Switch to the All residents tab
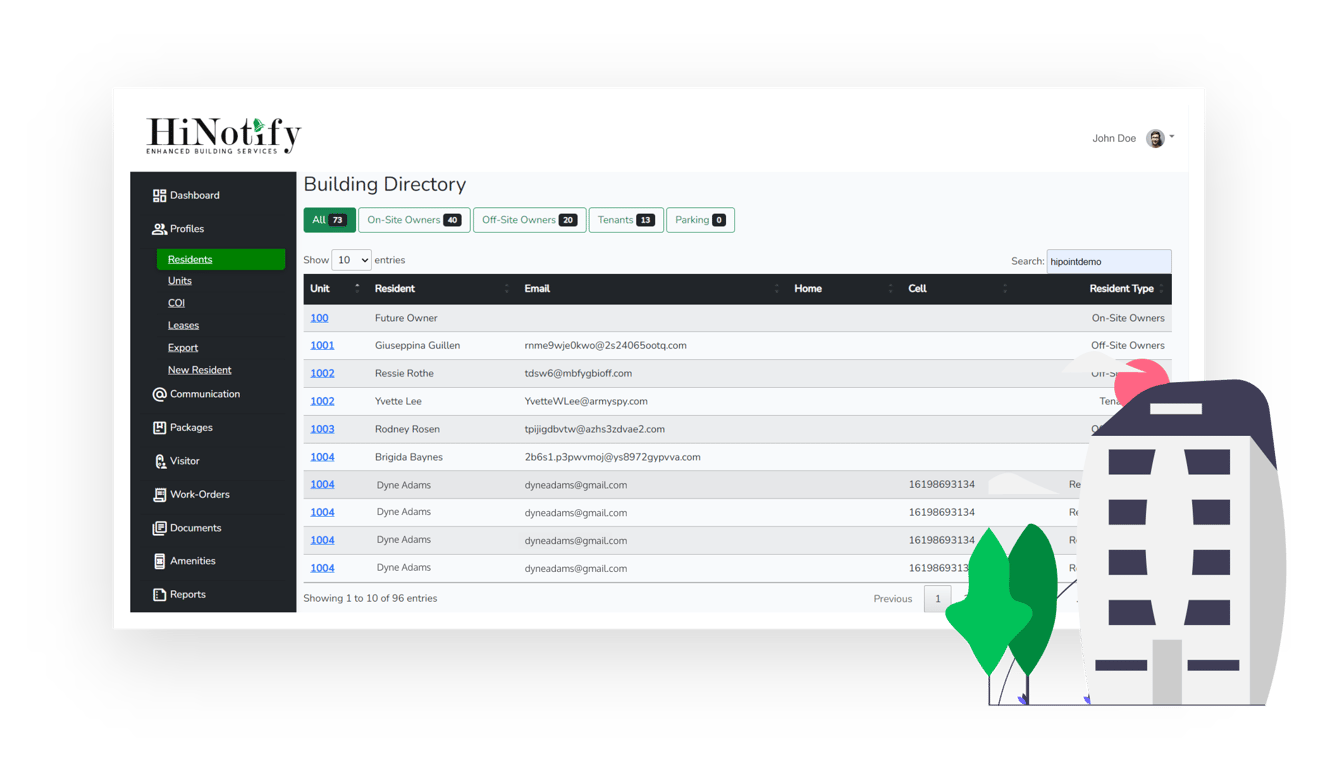The image size is (1318, 768). [x=329, y=220]
